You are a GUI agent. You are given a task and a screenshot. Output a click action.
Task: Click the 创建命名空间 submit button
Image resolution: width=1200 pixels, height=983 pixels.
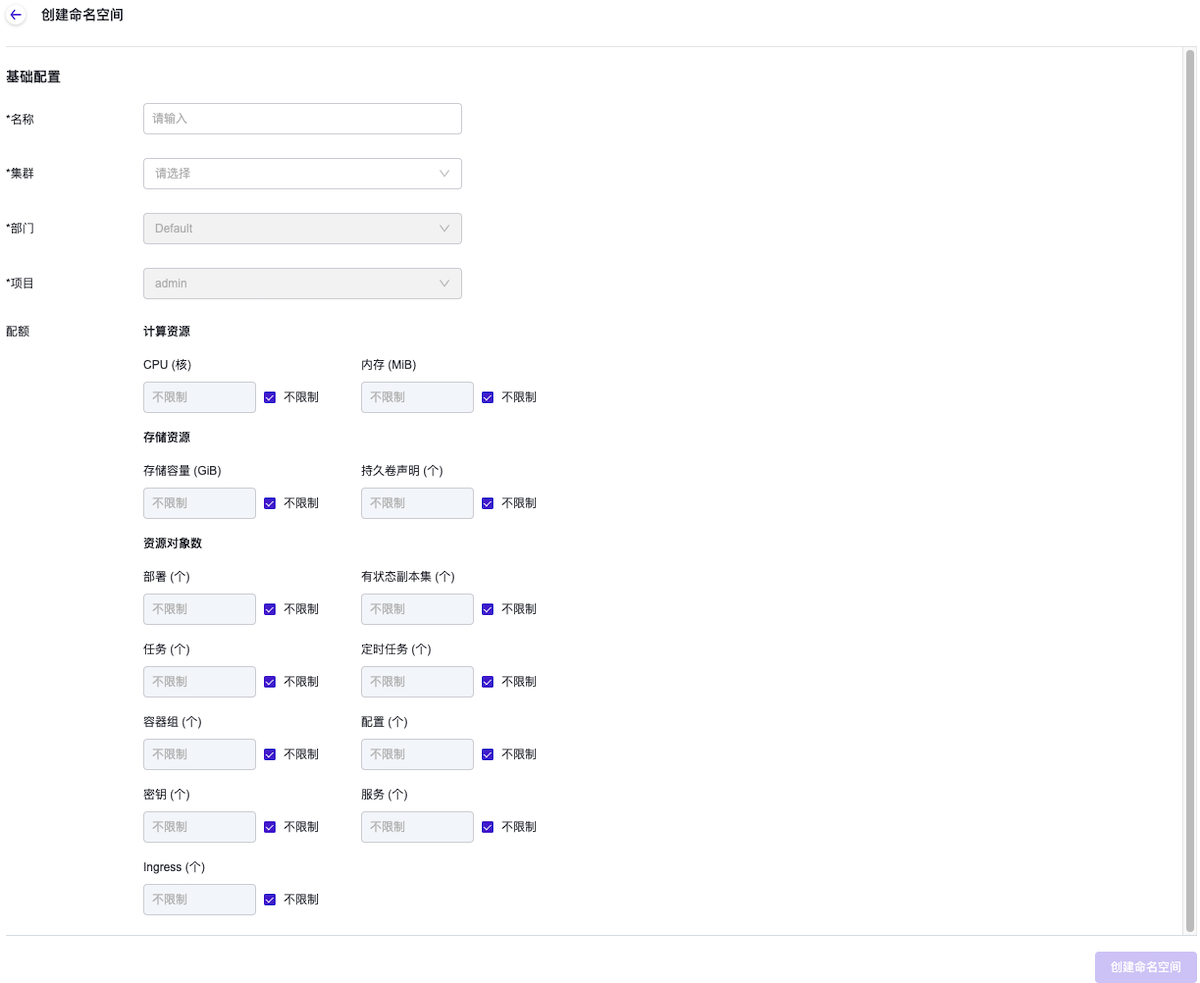(1145, 967)
